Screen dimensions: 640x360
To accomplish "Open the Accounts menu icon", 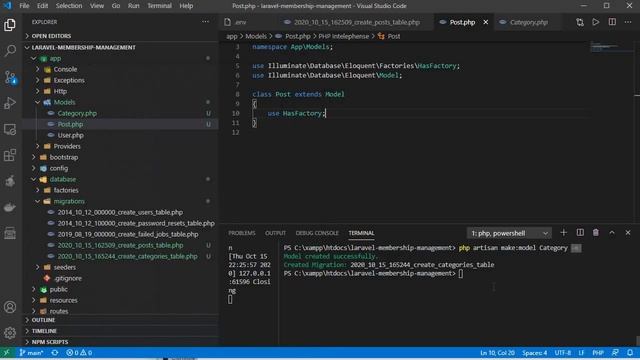I will tap(10, 307).
